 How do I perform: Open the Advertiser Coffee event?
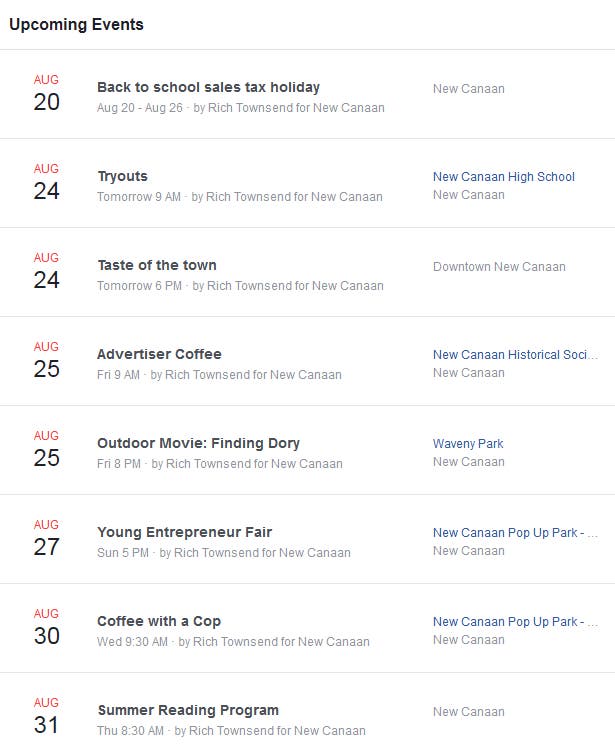click(159, 354)
